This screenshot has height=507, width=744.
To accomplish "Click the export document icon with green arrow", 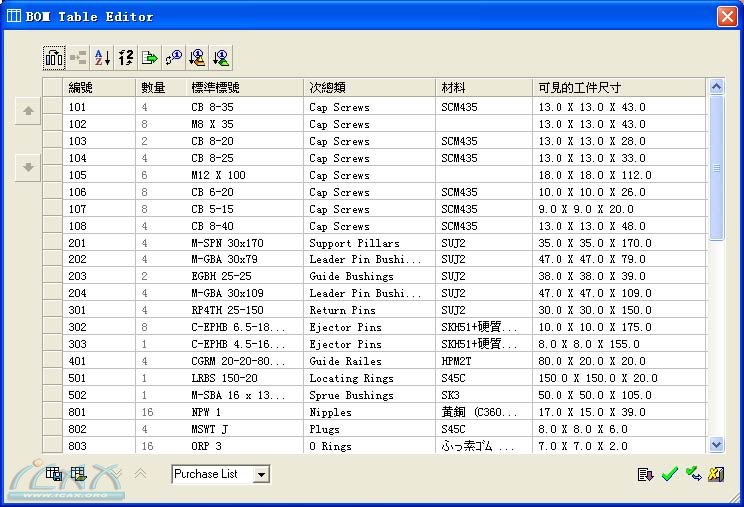I will tap(149, 58).
